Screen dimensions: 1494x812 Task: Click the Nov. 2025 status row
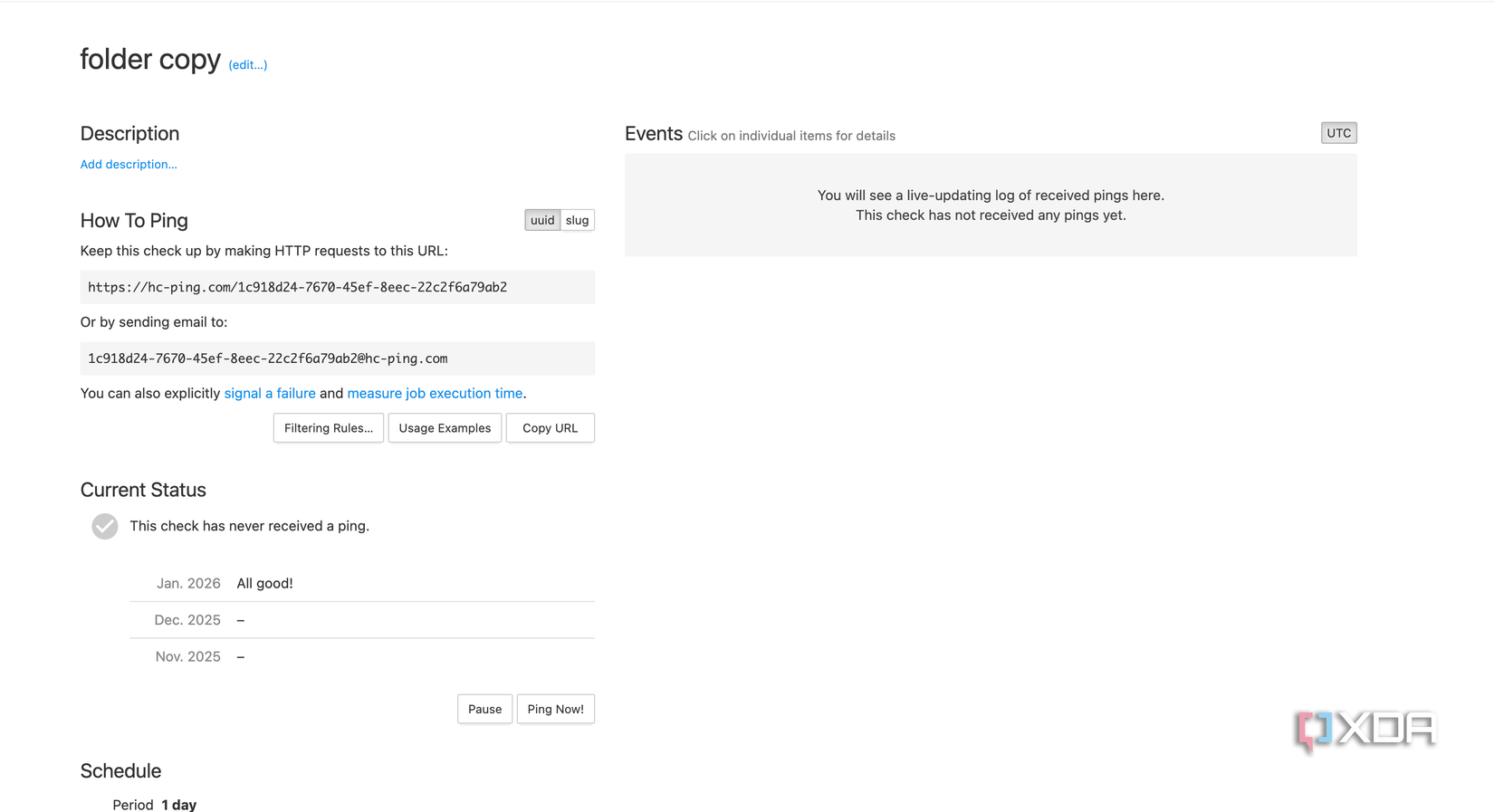click(362, 656)
